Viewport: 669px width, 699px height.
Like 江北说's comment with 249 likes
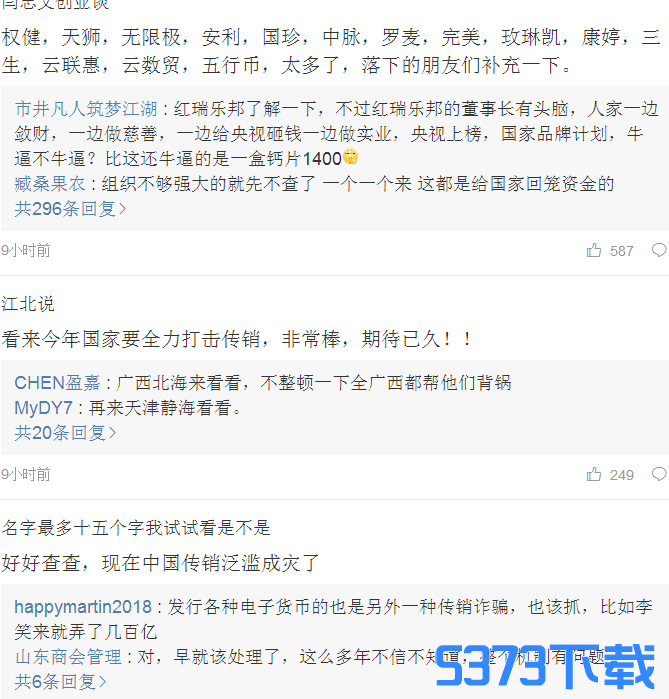coord(594,474)
